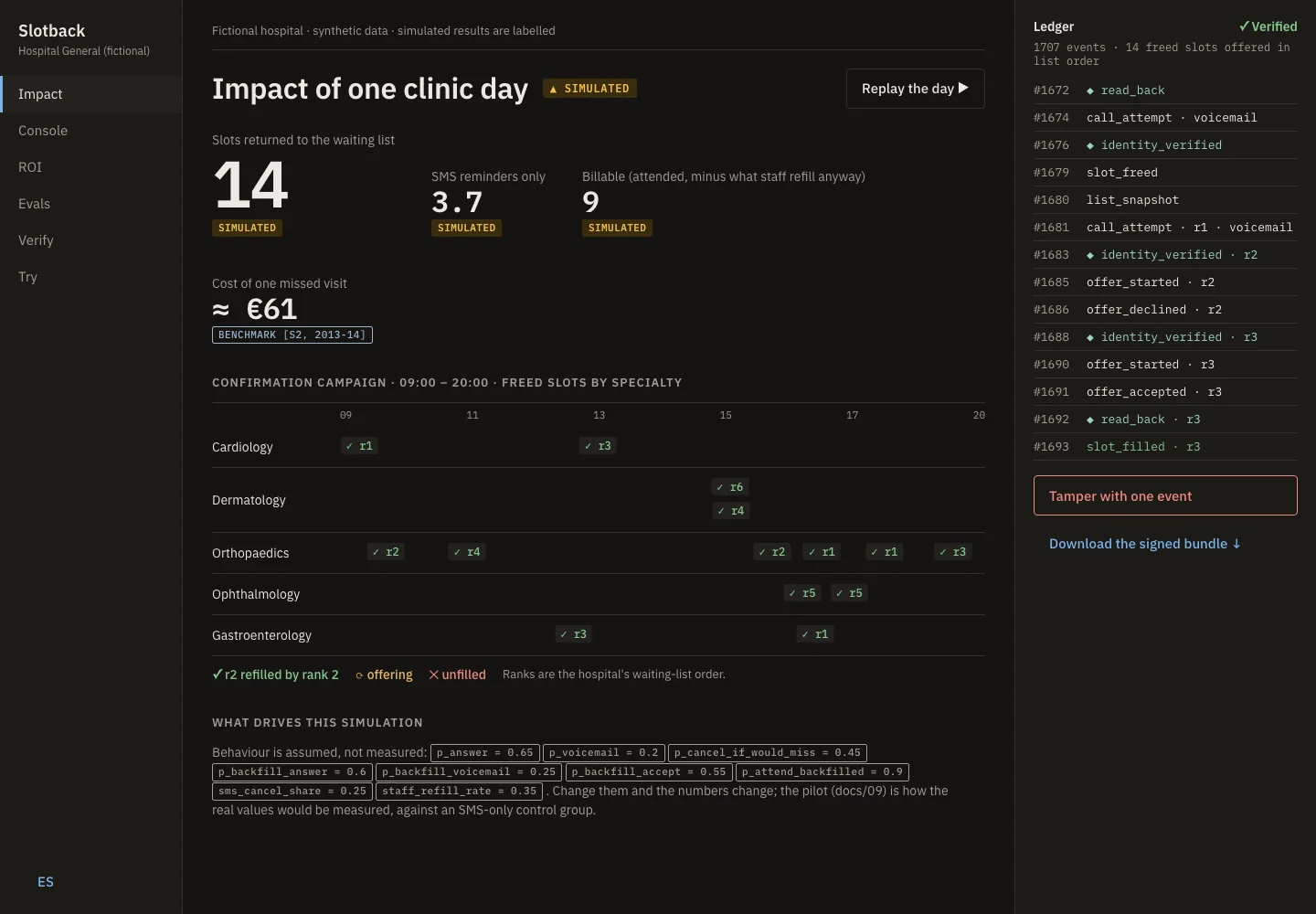This screenshot has width=1316, height=914.
Task: Select the Orthopaedics r3 slot chip
Action: pyautogui.click(x=952, y=552)
